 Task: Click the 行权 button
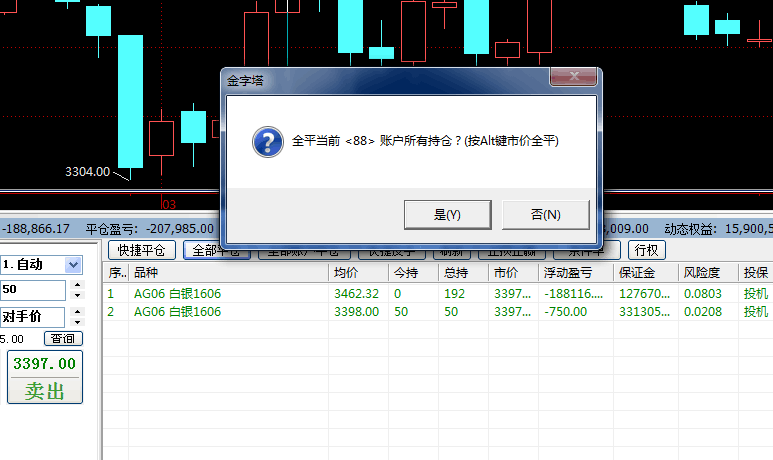[x=647, y=250]
